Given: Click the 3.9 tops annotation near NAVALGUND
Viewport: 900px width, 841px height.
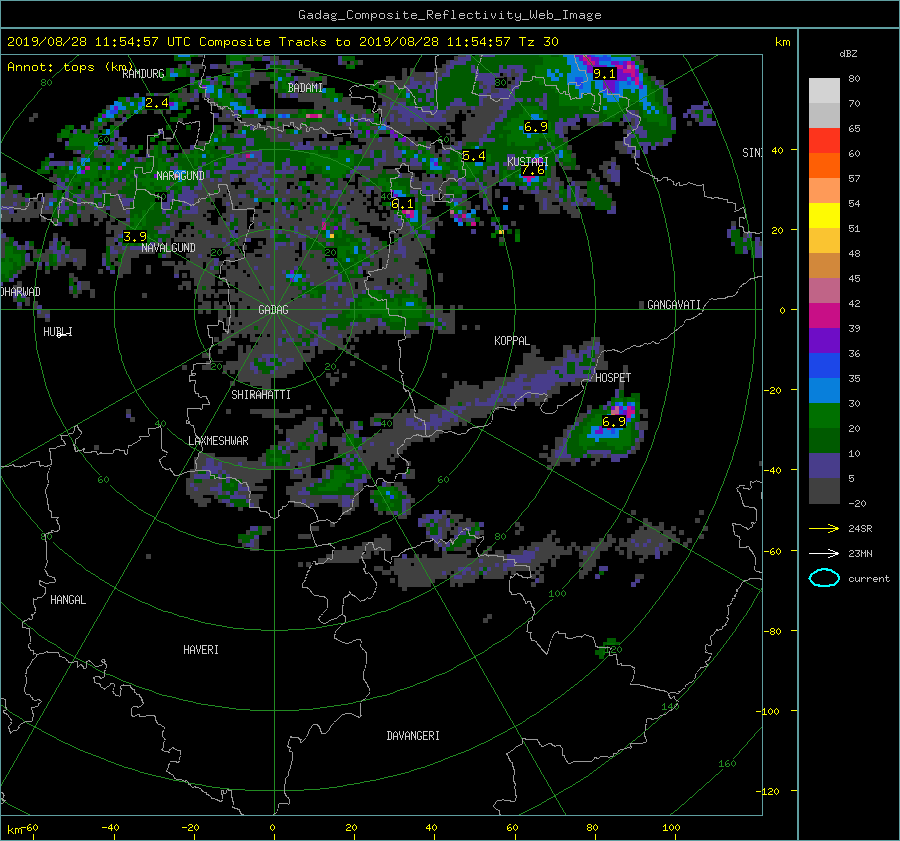Looking at the screenshot, I should (135, 237).
